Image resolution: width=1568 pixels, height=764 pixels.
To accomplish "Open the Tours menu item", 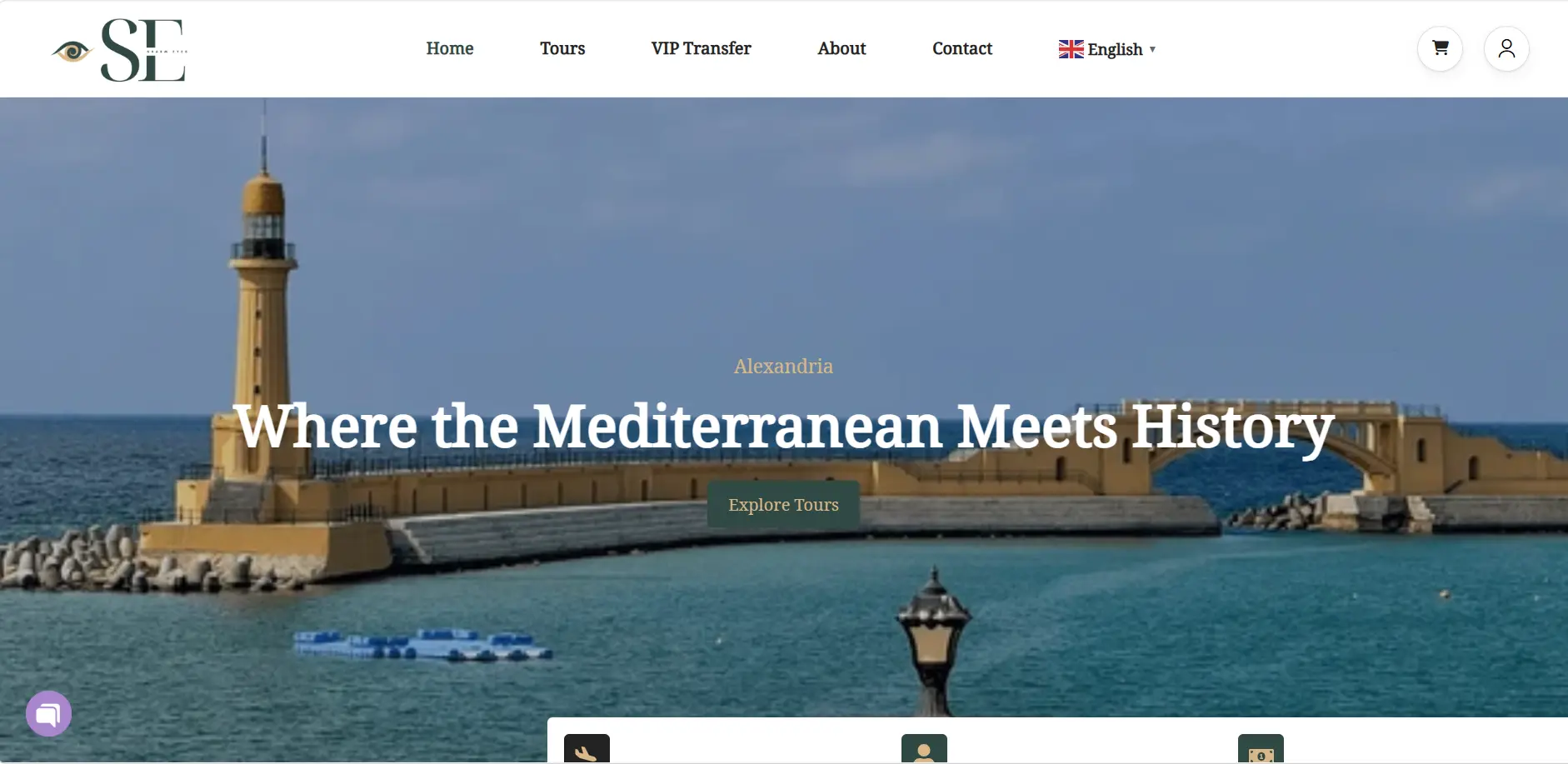I will (562, 48).
